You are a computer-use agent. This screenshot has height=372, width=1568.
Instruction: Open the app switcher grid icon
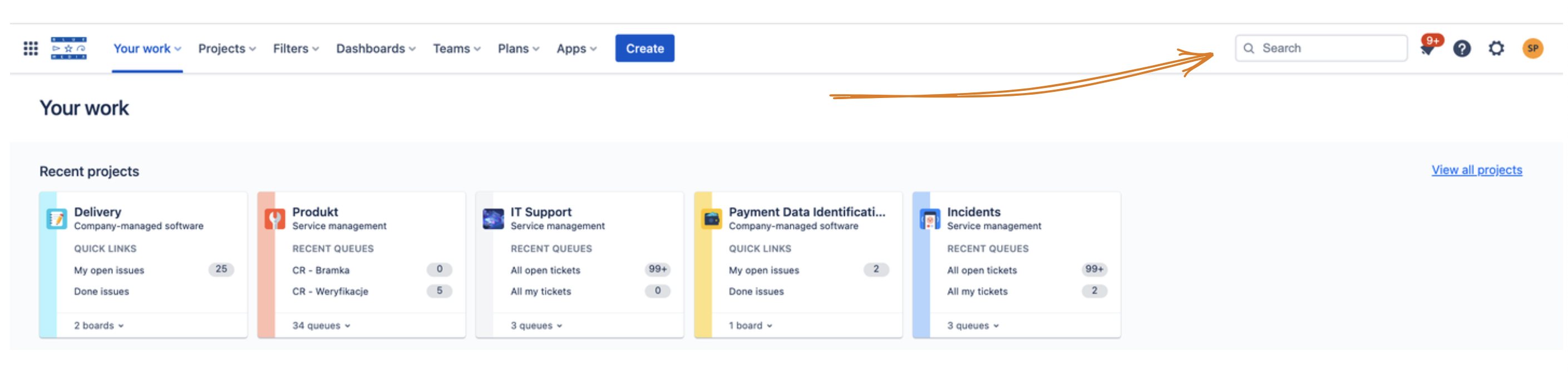(31, 48)
